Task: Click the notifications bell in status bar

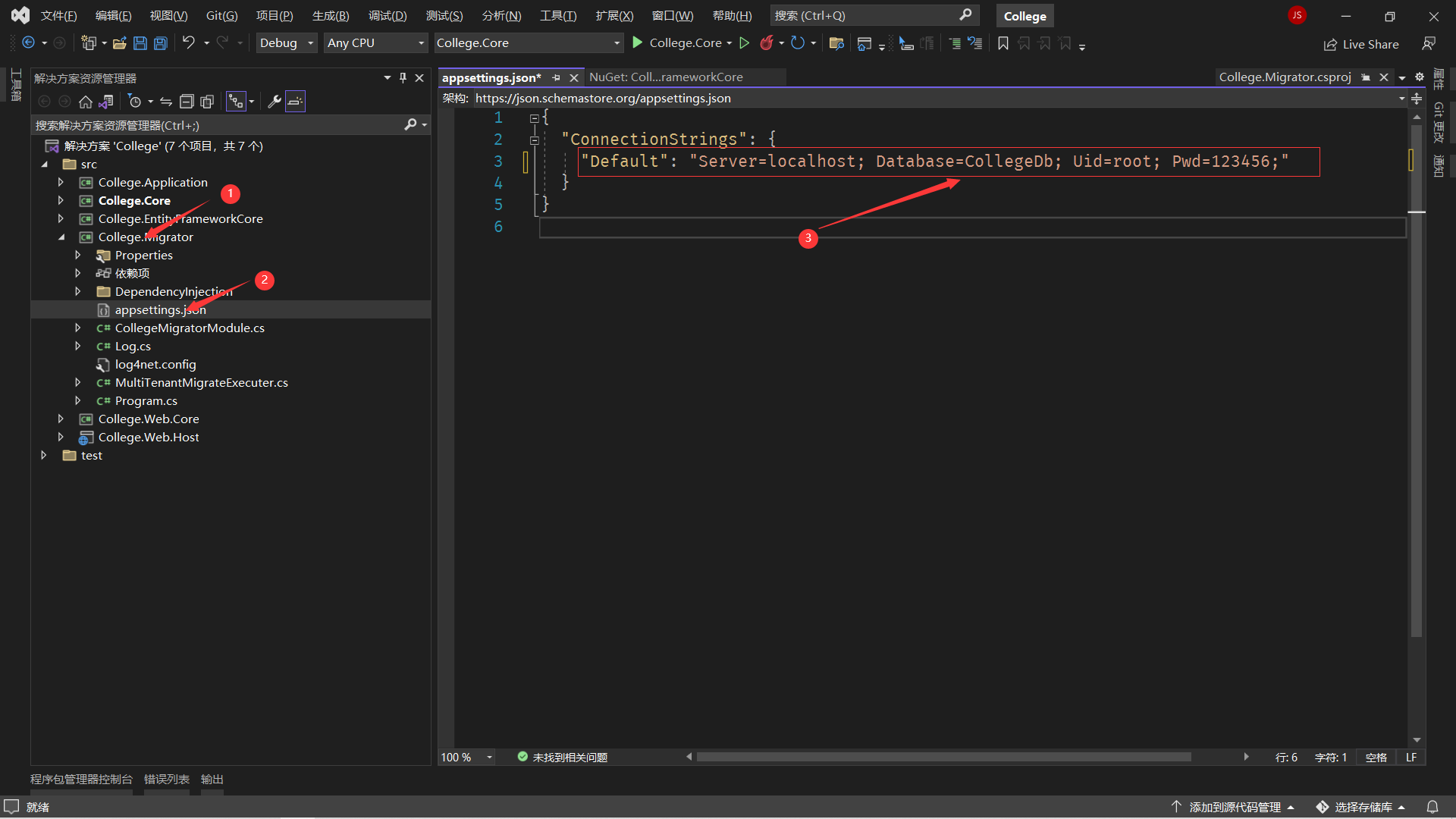Action: pyautogui.click(x=1432, y=807)
